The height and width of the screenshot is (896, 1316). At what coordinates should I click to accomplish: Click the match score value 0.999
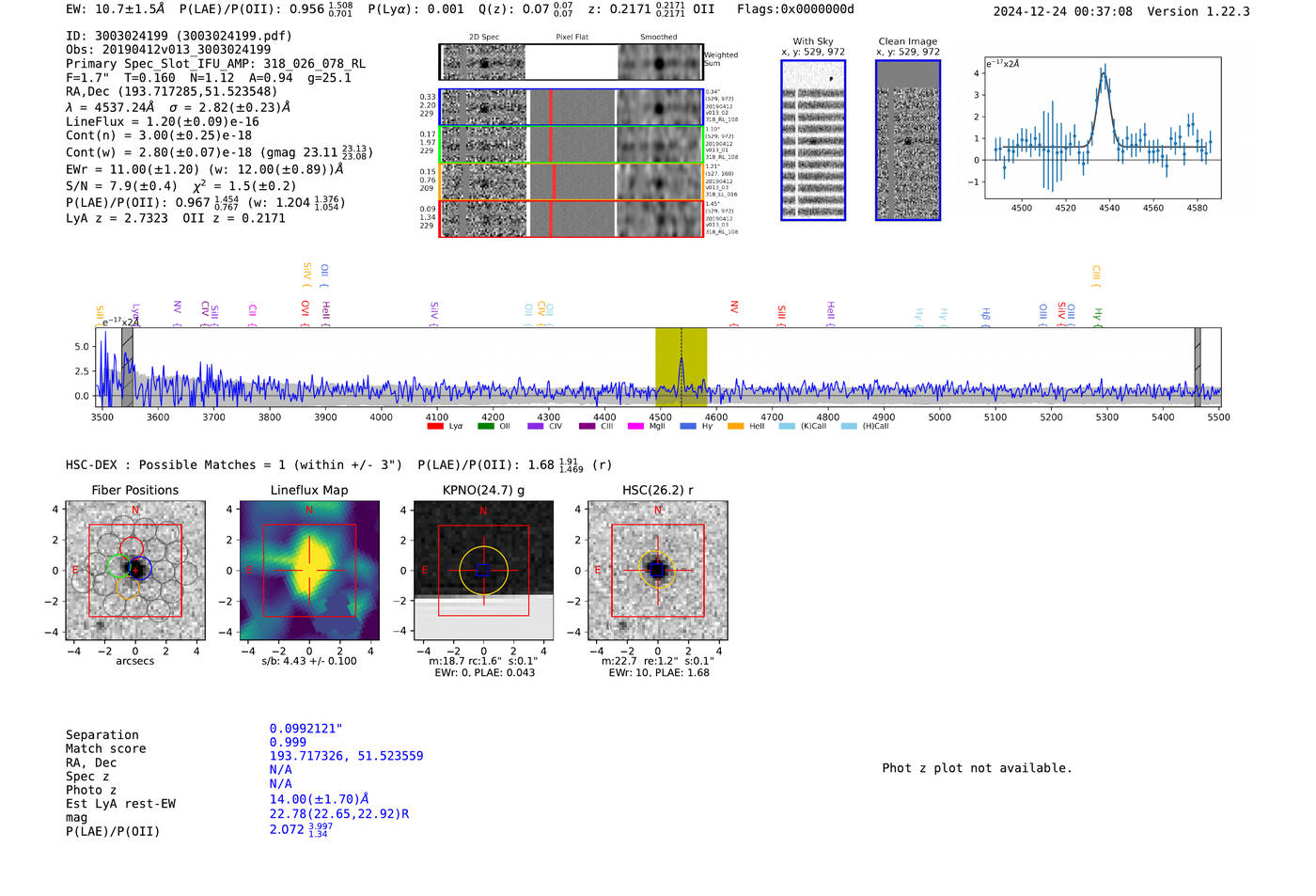288,742
